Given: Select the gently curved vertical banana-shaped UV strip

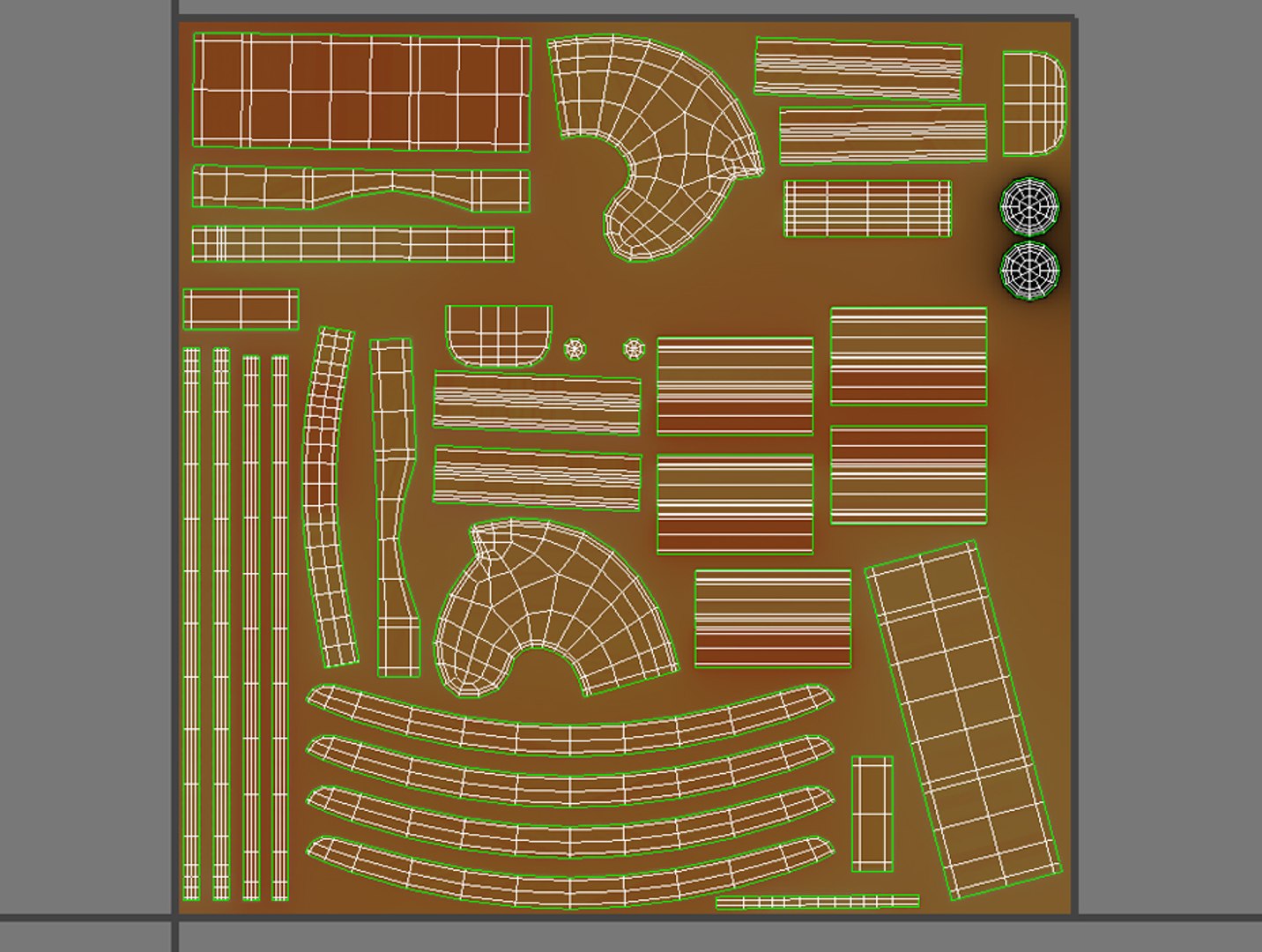Looking at the screenshot, I should 330,496.
